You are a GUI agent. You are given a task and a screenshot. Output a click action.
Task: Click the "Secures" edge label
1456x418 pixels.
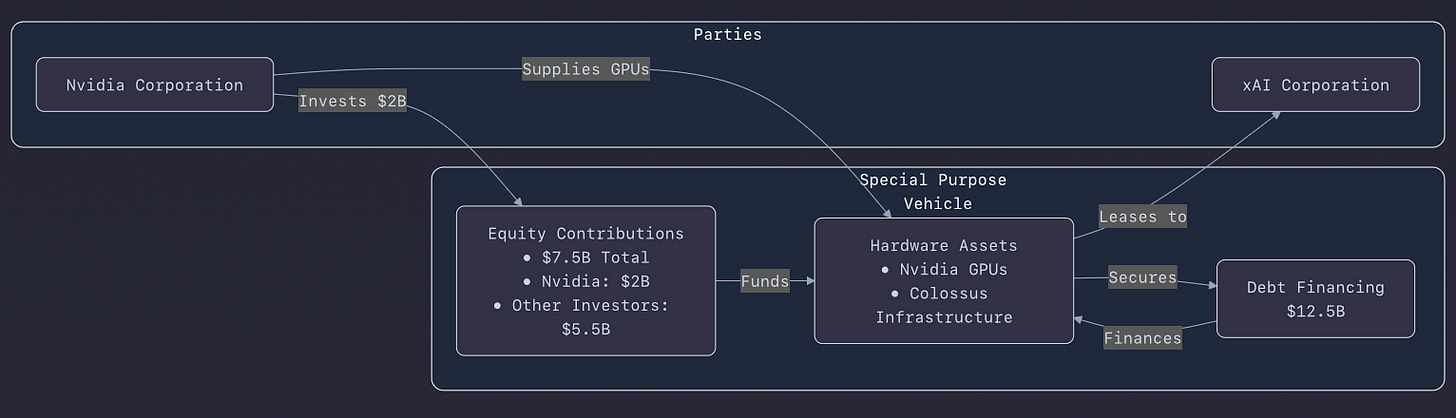point(1143,277)
